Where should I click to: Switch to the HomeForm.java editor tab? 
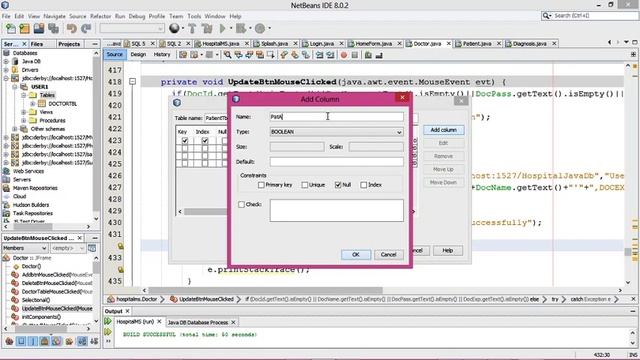[x=373, y=43]
